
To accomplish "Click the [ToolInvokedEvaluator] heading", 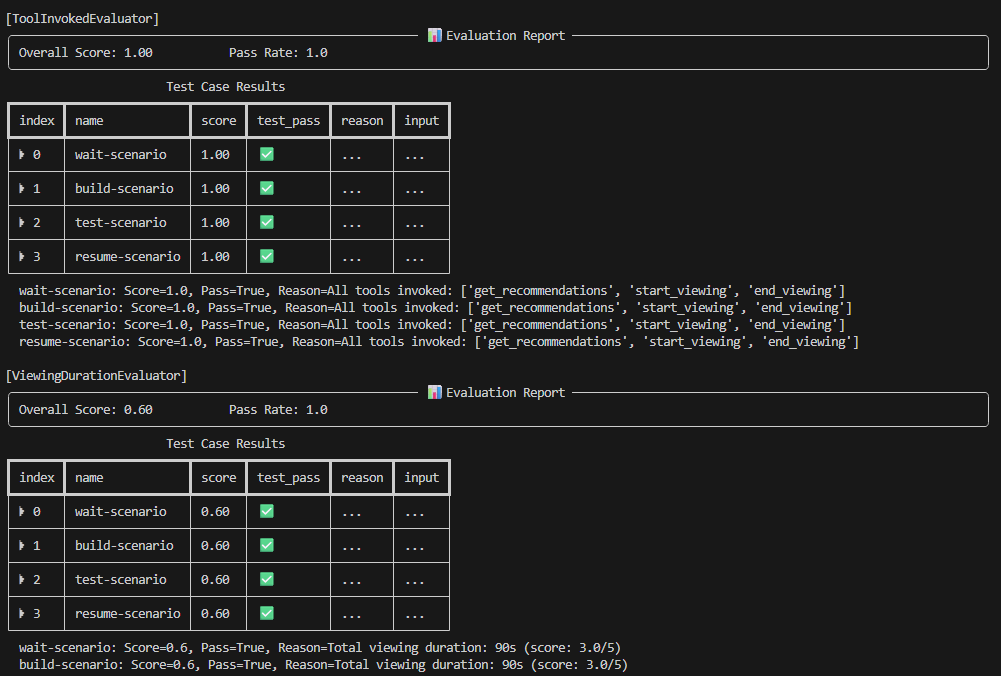I will (x=82, y=19).
